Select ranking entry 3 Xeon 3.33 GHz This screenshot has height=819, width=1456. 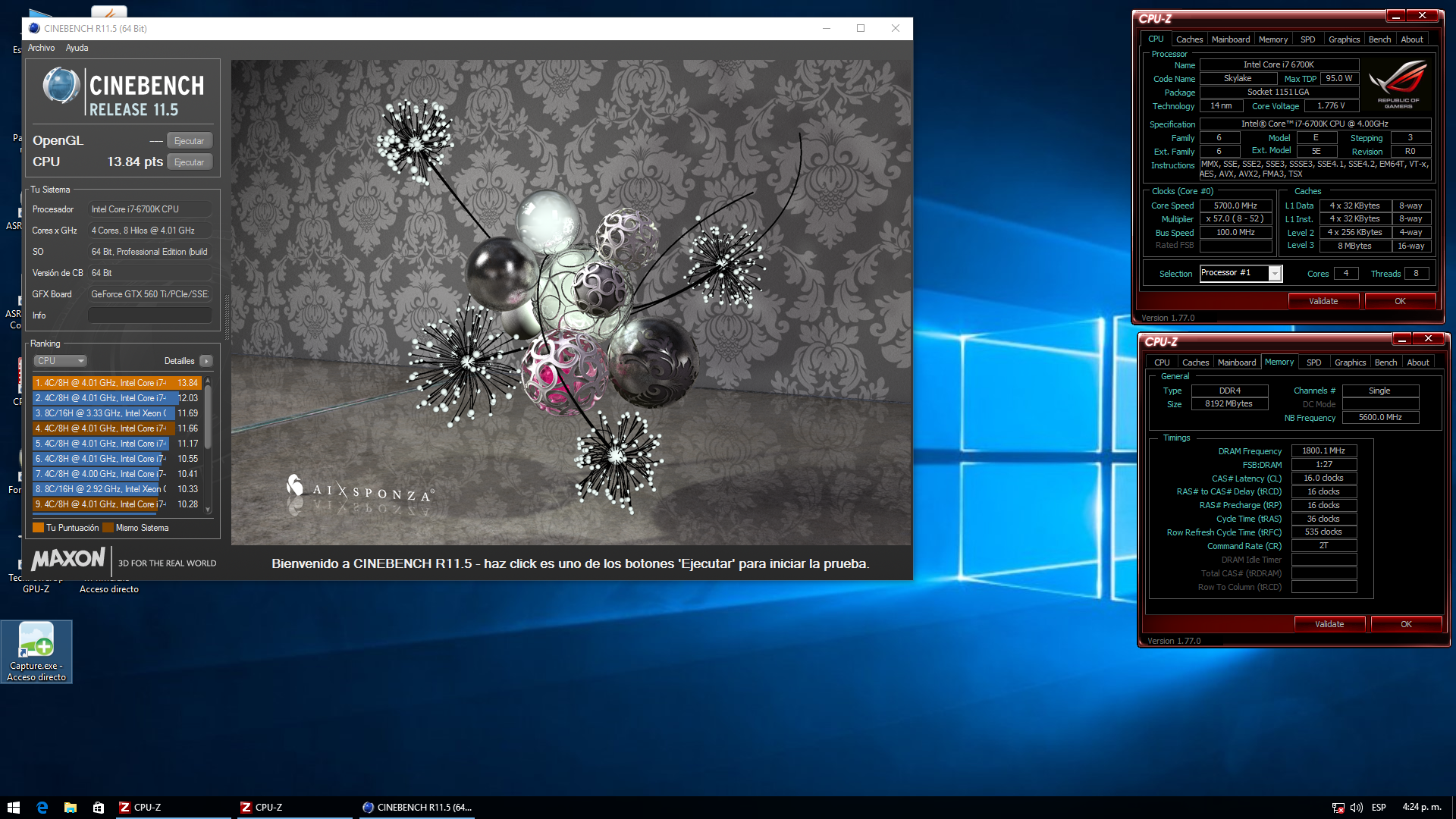point(117,413)
